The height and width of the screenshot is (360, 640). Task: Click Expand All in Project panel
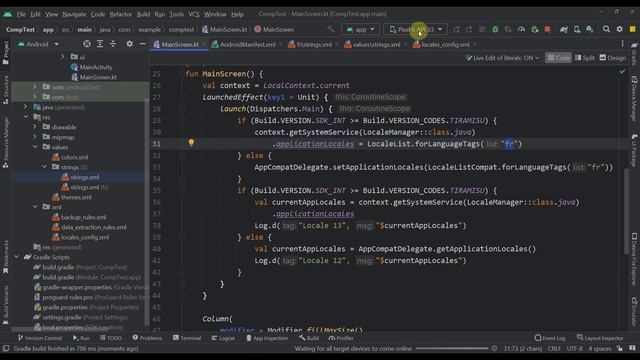coord(100,44)
